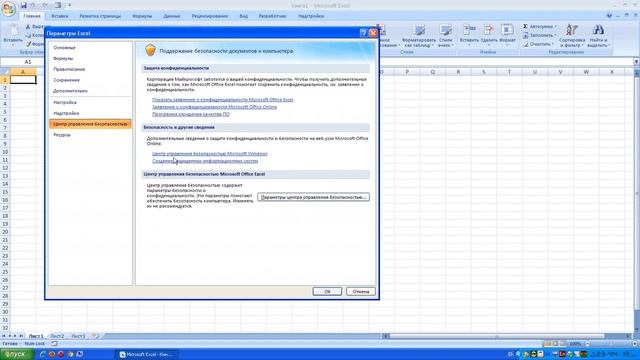The height and width of the screenshot is (360, 640).
Task: Click the Вставить paste icon in ribbon
Action: coord(13,31)
